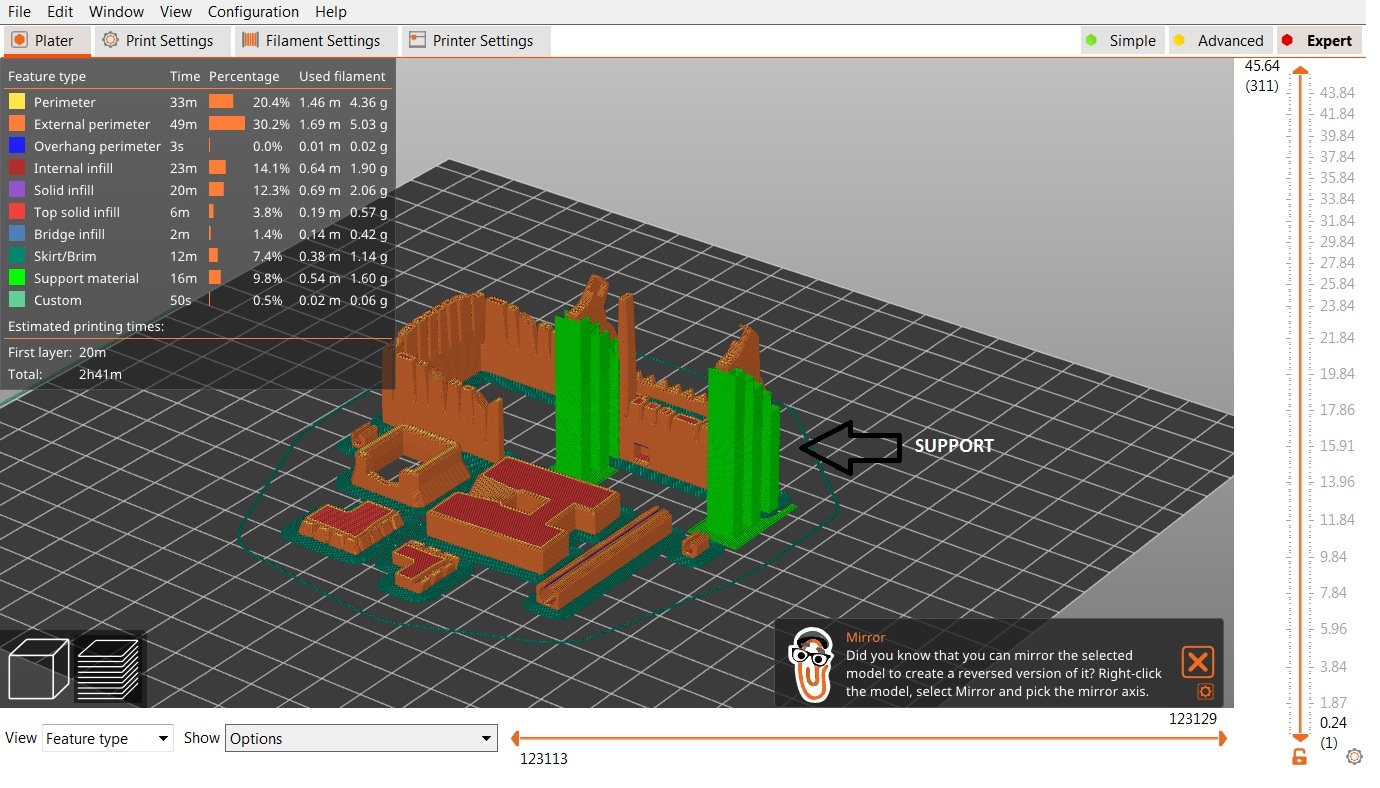This screenshot has width=1380, height=788.
Task: Click the left thumb of the horizontal slider
Action: 515,739
